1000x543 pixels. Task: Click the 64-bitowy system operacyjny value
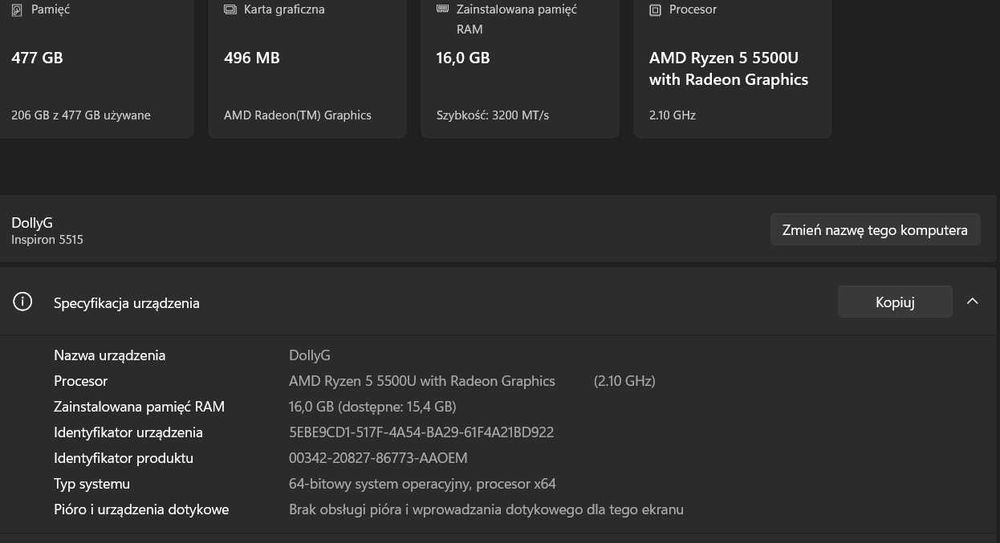click(x=422, y=484)
